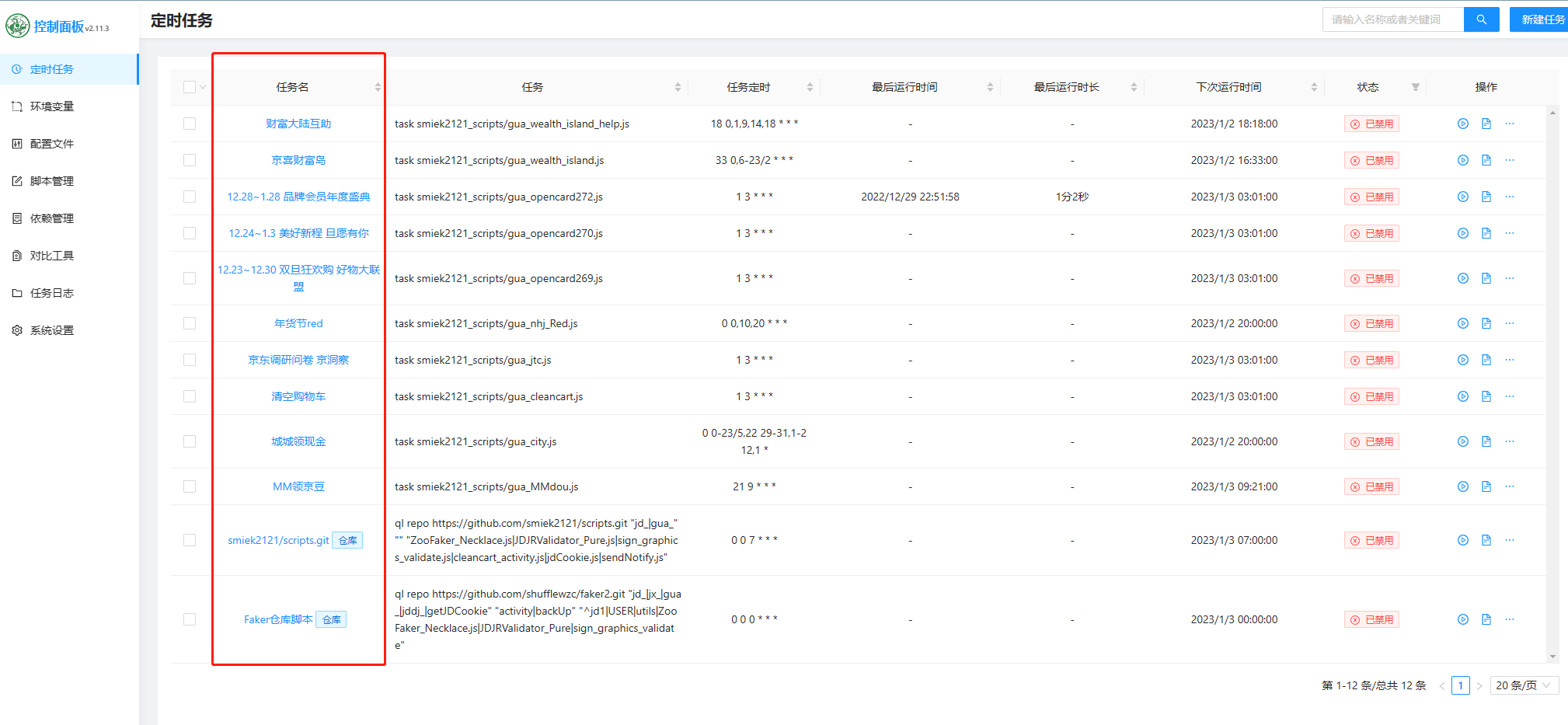
Task: Run the 清空购物车 task via play icon
Action: click(x=1462, y=396)
